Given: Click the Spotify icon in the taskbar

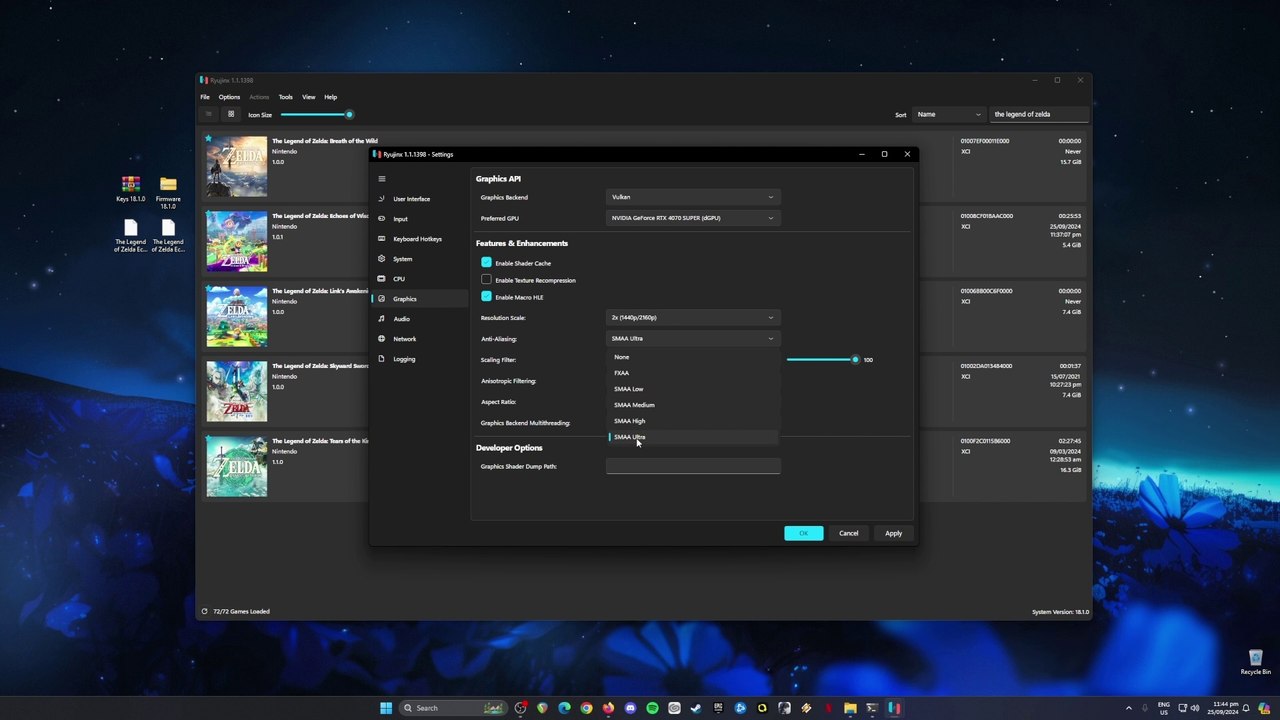Looking at the screenshot, I should [652, 708].
